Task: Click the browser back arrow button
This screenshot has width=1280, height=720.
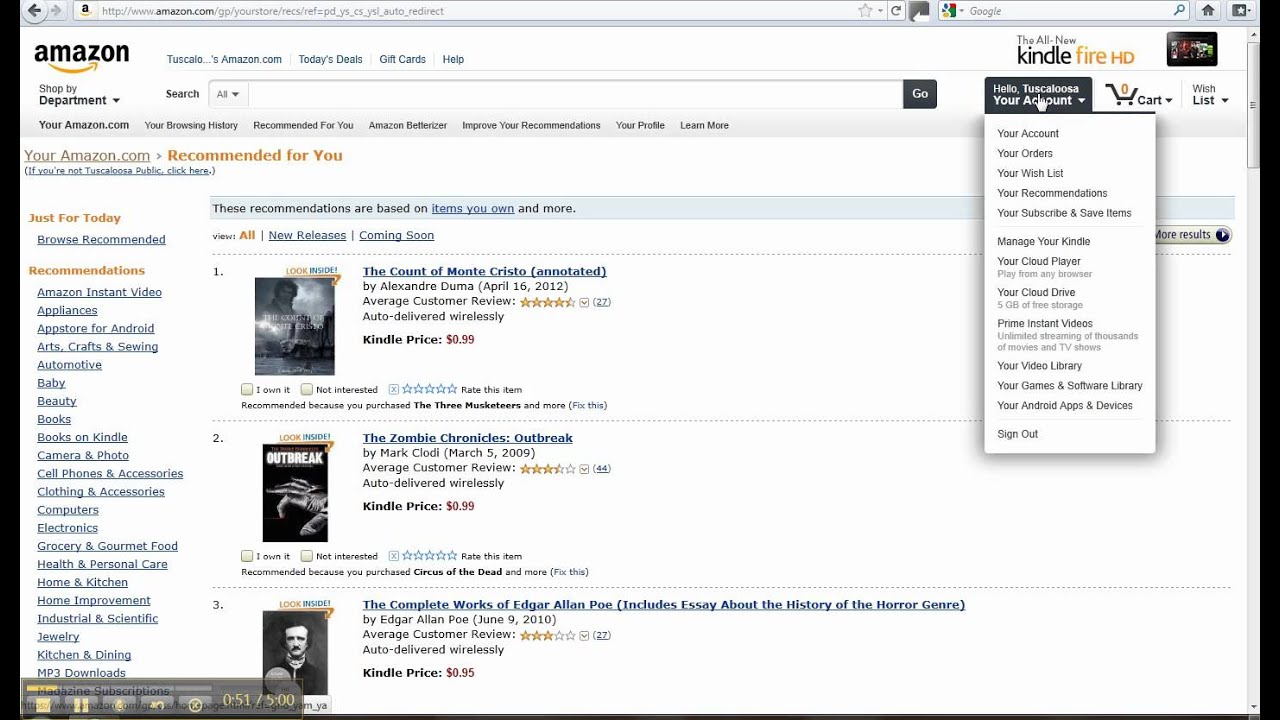Action: (35, 11)
